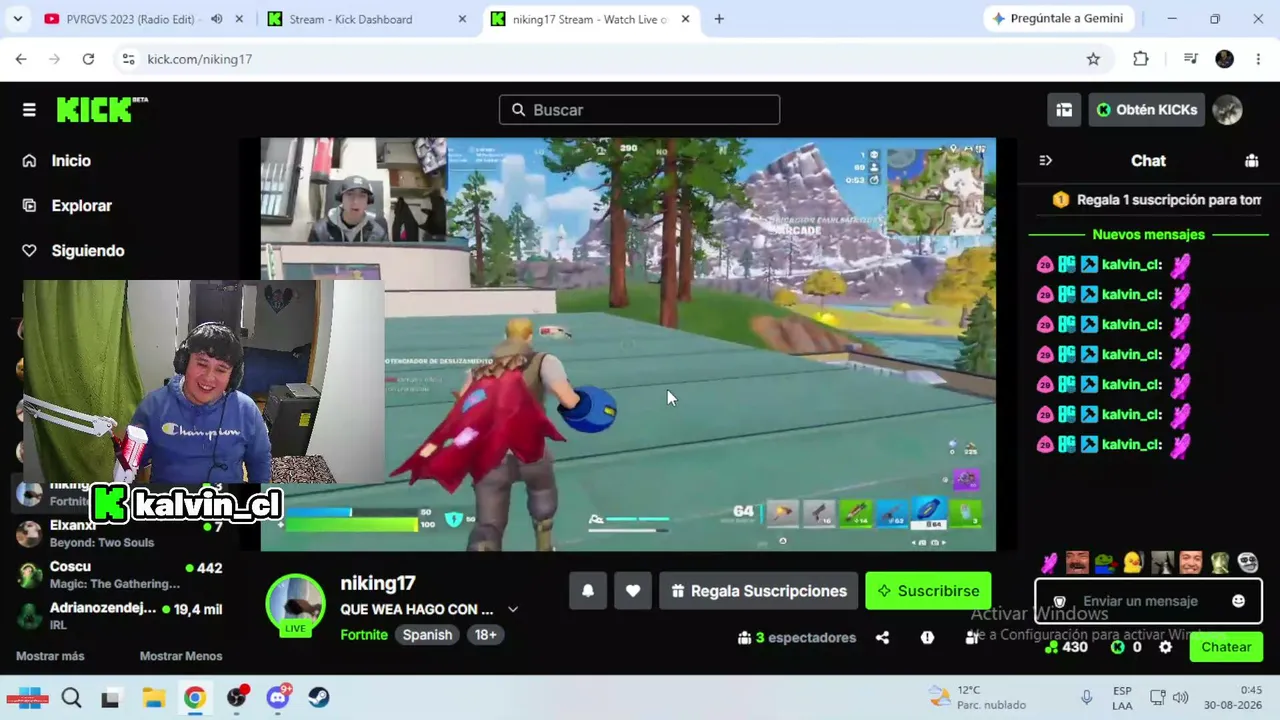Open the Kick inventory box icon
1280x720 pixels.
[x=1064, y=110]
